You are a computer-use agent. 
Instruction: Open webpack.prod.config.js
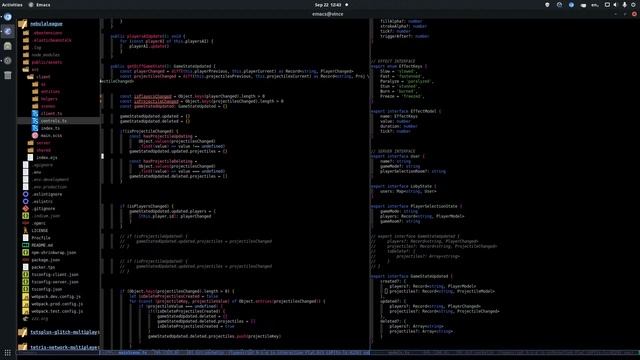click(x=57, y=304)
